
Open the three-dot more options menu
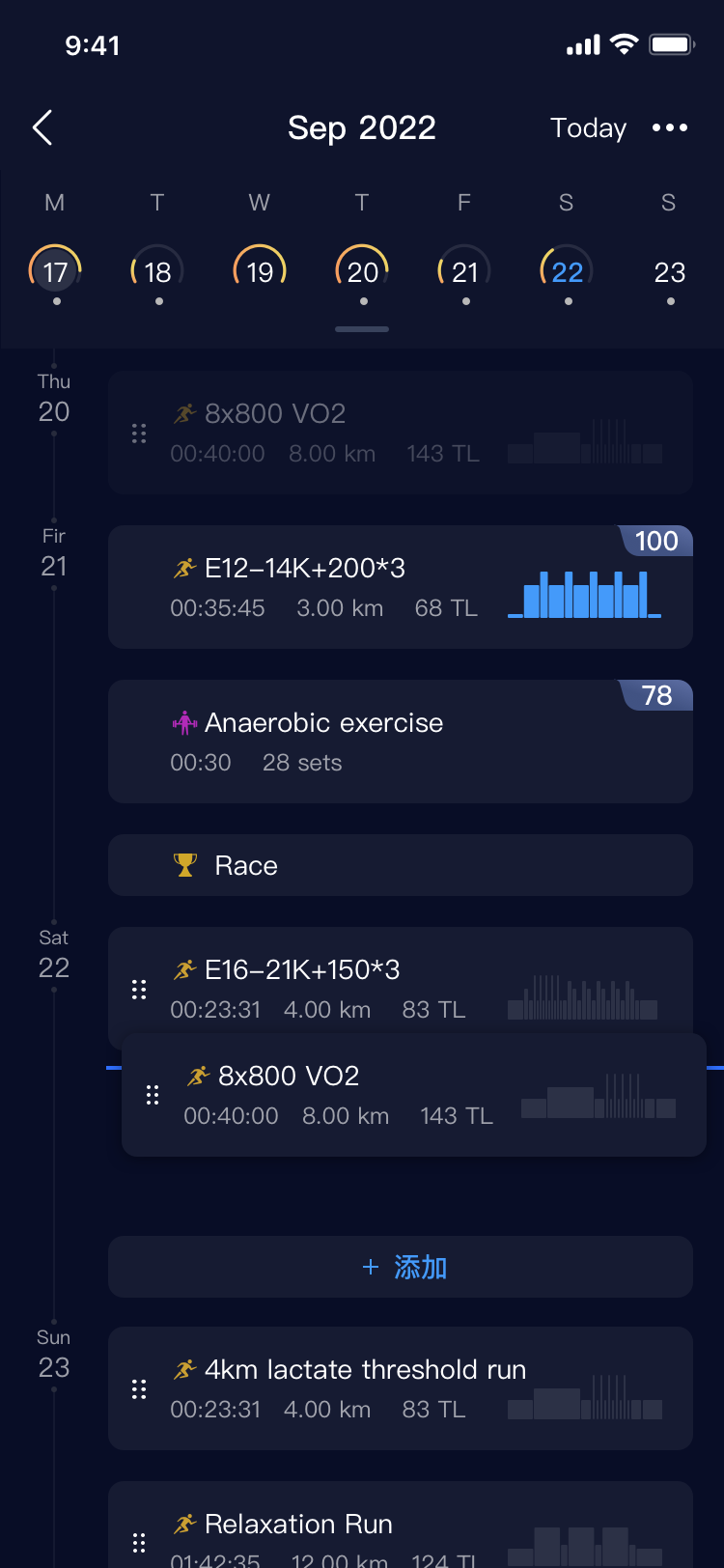click(670, 127)
